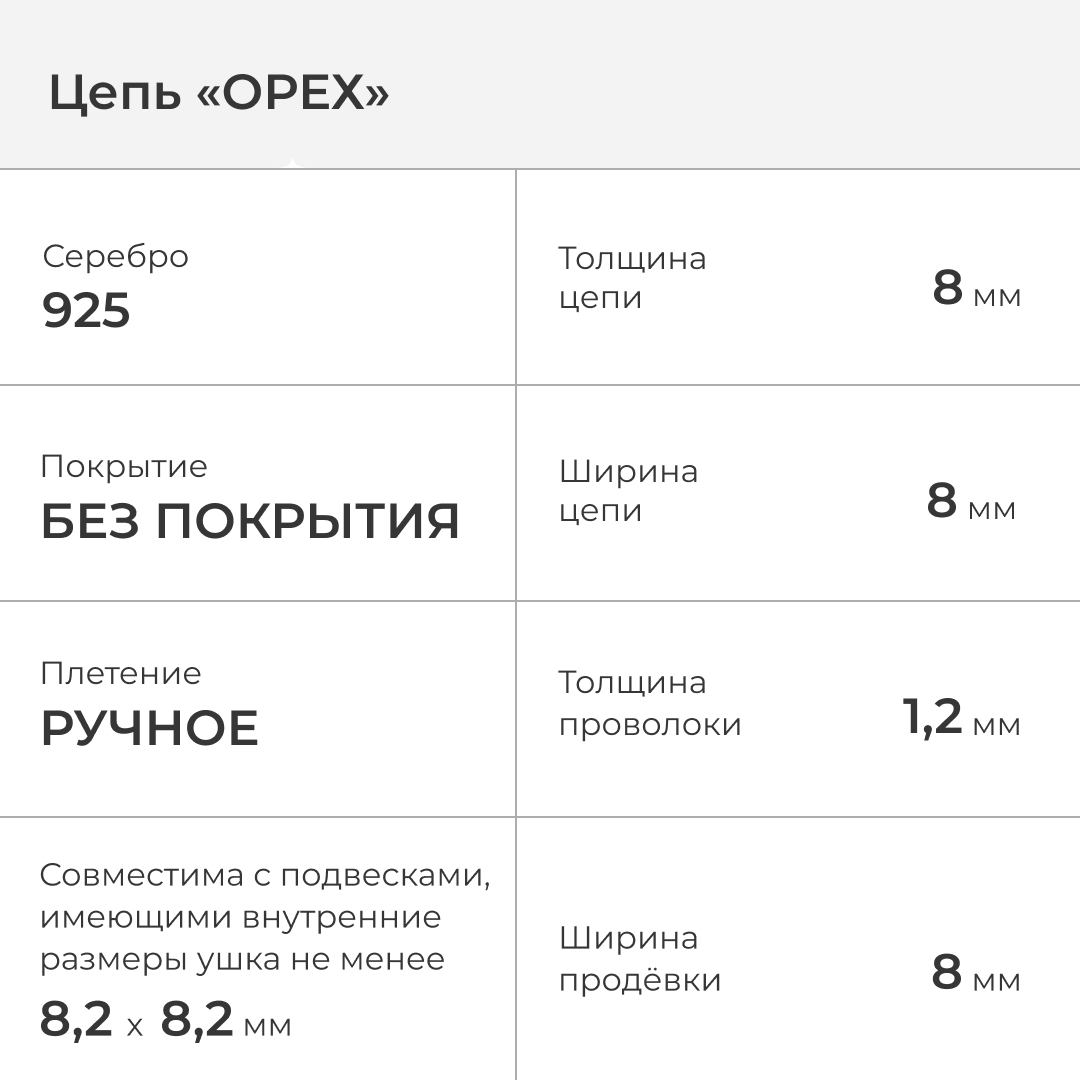Select the "Покрытие" label

(124, 467)
